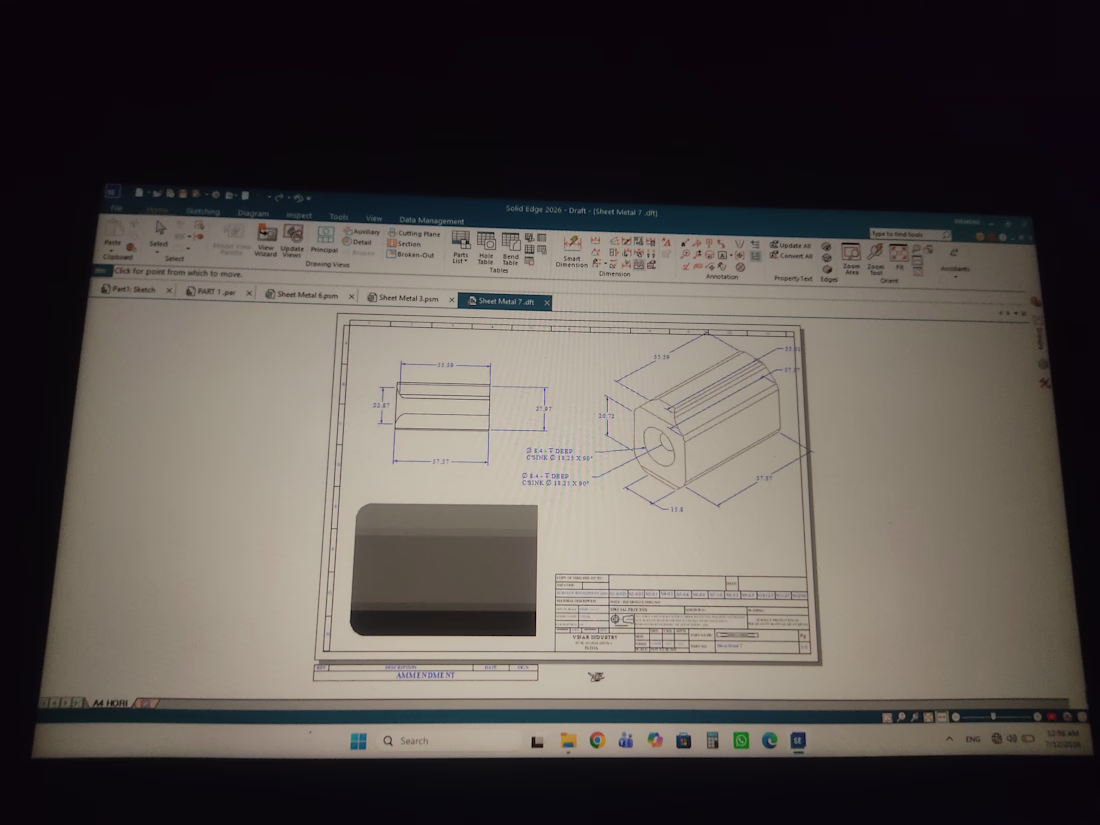Open quick access toolbar customize arrow
1100x825 pixels.
[x=308, y=199]
